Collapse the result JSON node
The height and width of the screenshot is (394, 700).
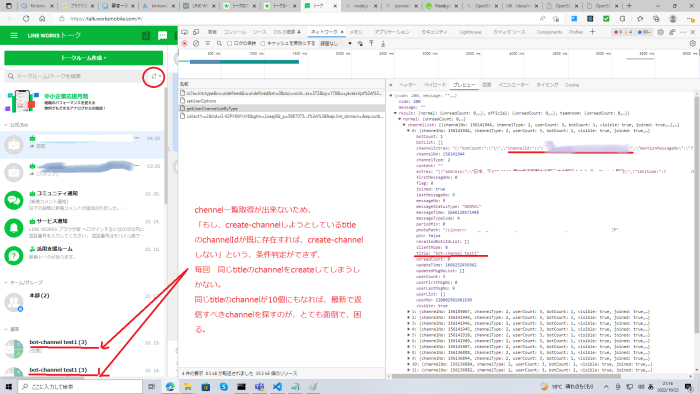coord(396,113)
